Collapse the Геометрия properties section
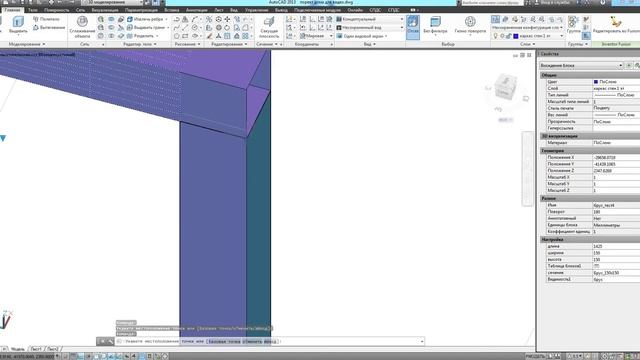The height and width of the screenshot is (360, 640). click(589, 151)
